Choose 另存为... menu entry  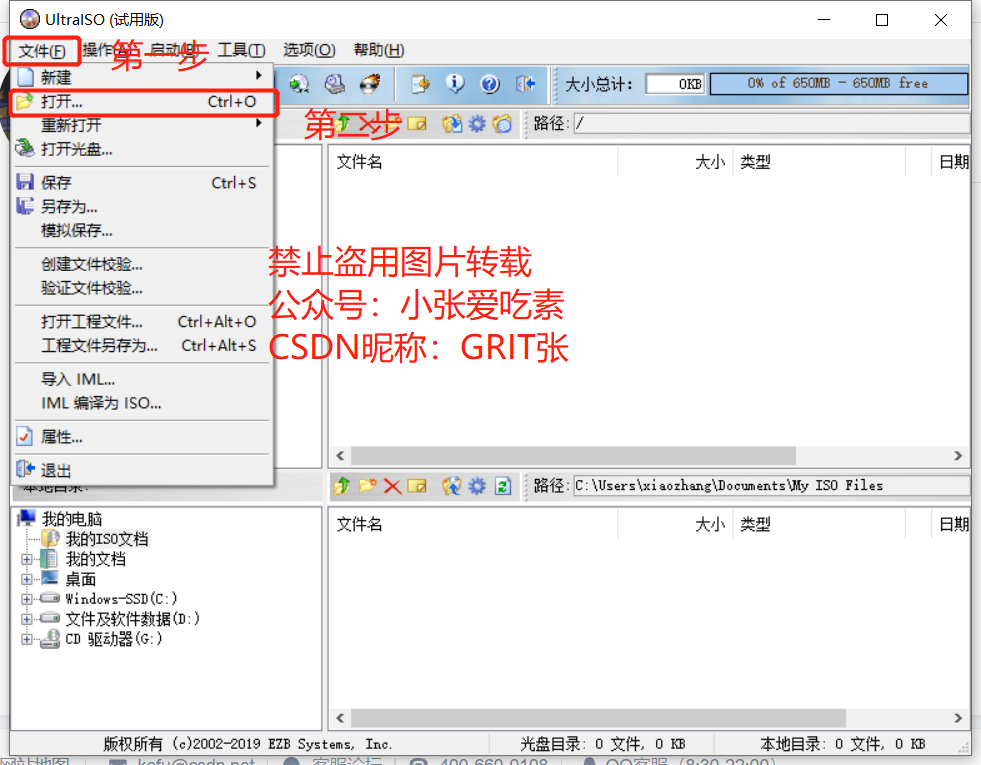pyautogui.click(x=142, y=206)
